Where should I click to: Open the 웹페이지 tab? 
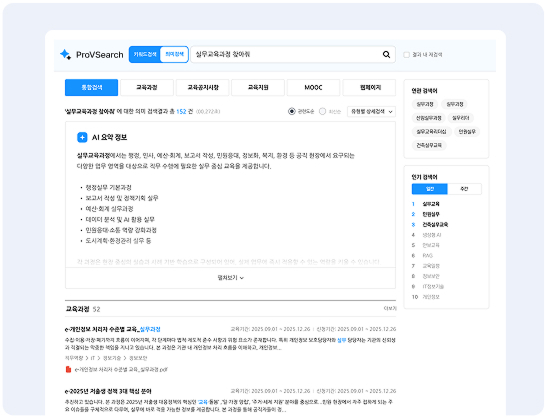[369, 87]
